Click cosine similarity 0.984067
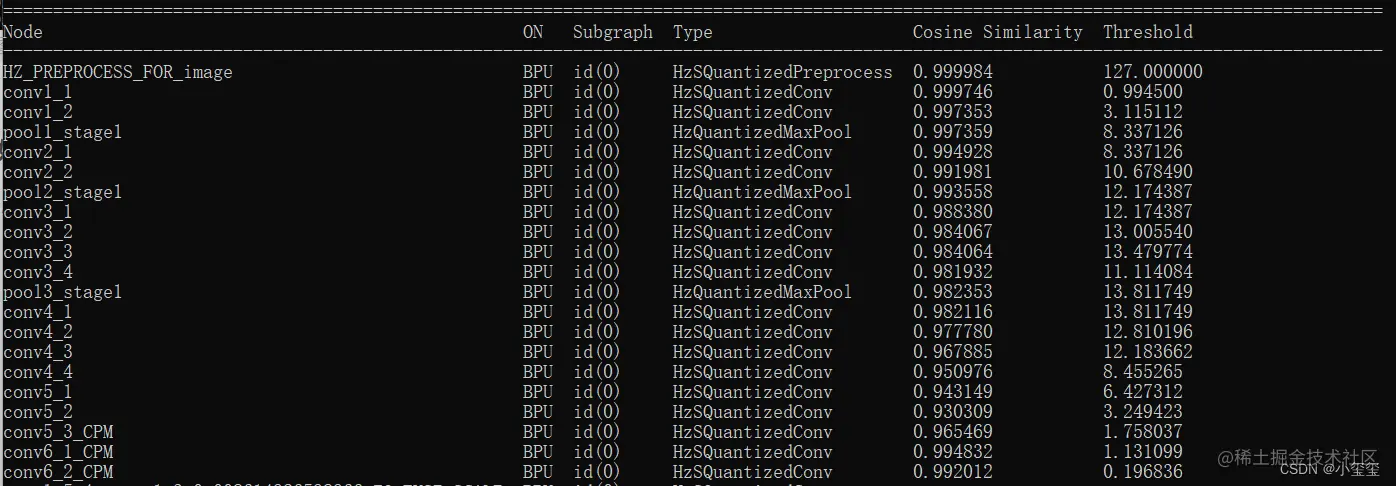The width and height of the screenshot is (1396, 486). tap(953, 232)
